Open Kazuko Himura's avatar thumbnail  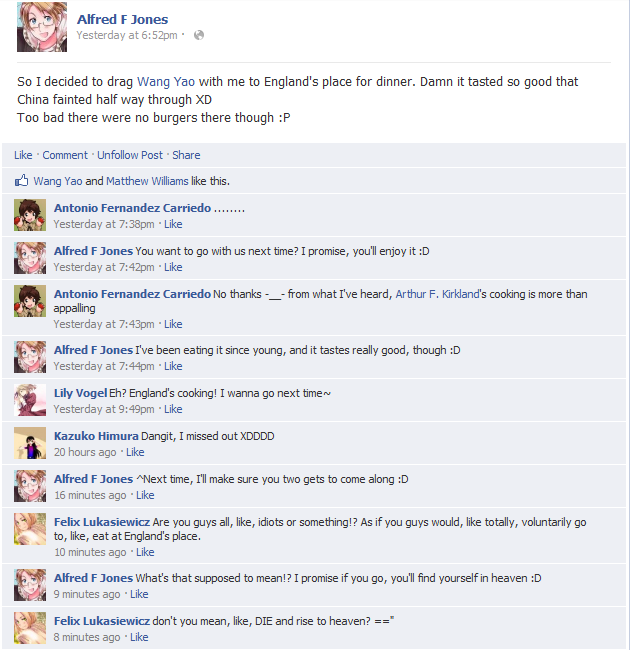tap(30, 443)
